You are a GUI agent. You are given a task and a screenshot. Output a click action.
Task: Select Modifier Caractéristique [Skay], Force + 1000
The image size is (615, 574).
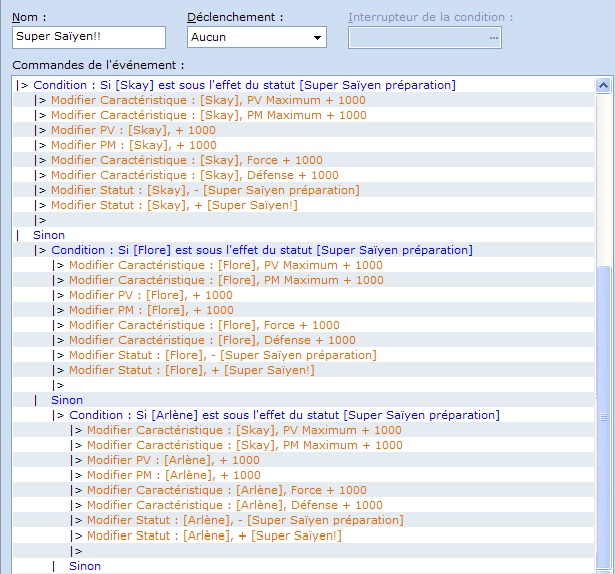tap(304, 160)
